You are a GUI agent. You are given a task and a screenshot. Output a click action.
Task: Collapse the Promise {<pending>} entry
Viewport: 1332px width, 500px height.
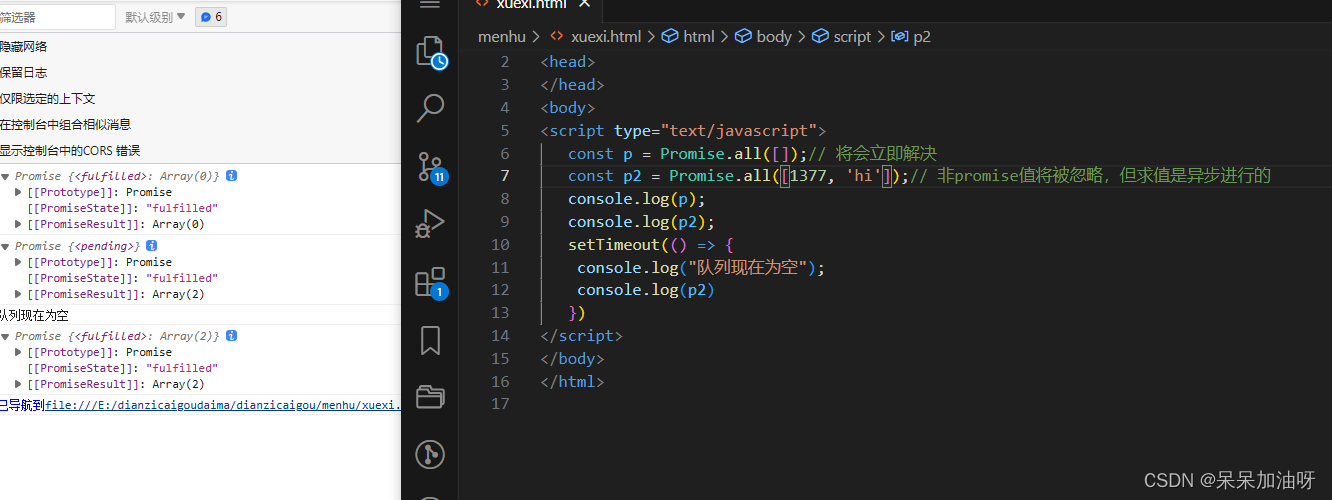5,246
